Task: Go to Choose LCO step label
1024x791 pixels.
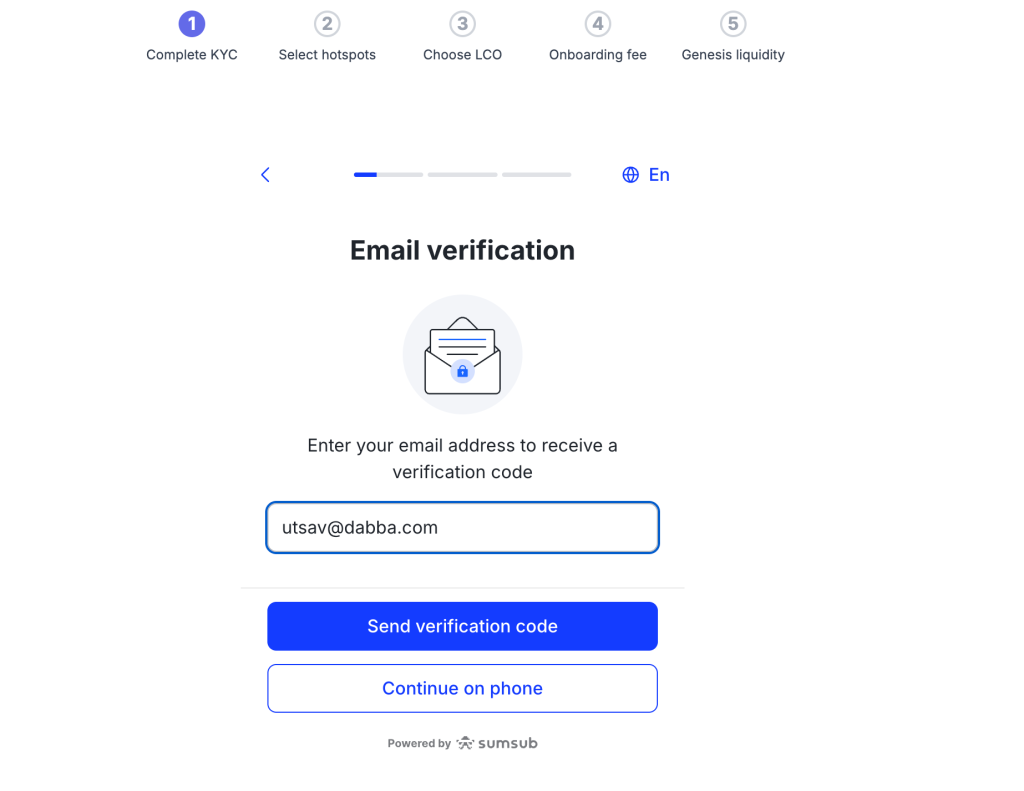Action: 462,55
